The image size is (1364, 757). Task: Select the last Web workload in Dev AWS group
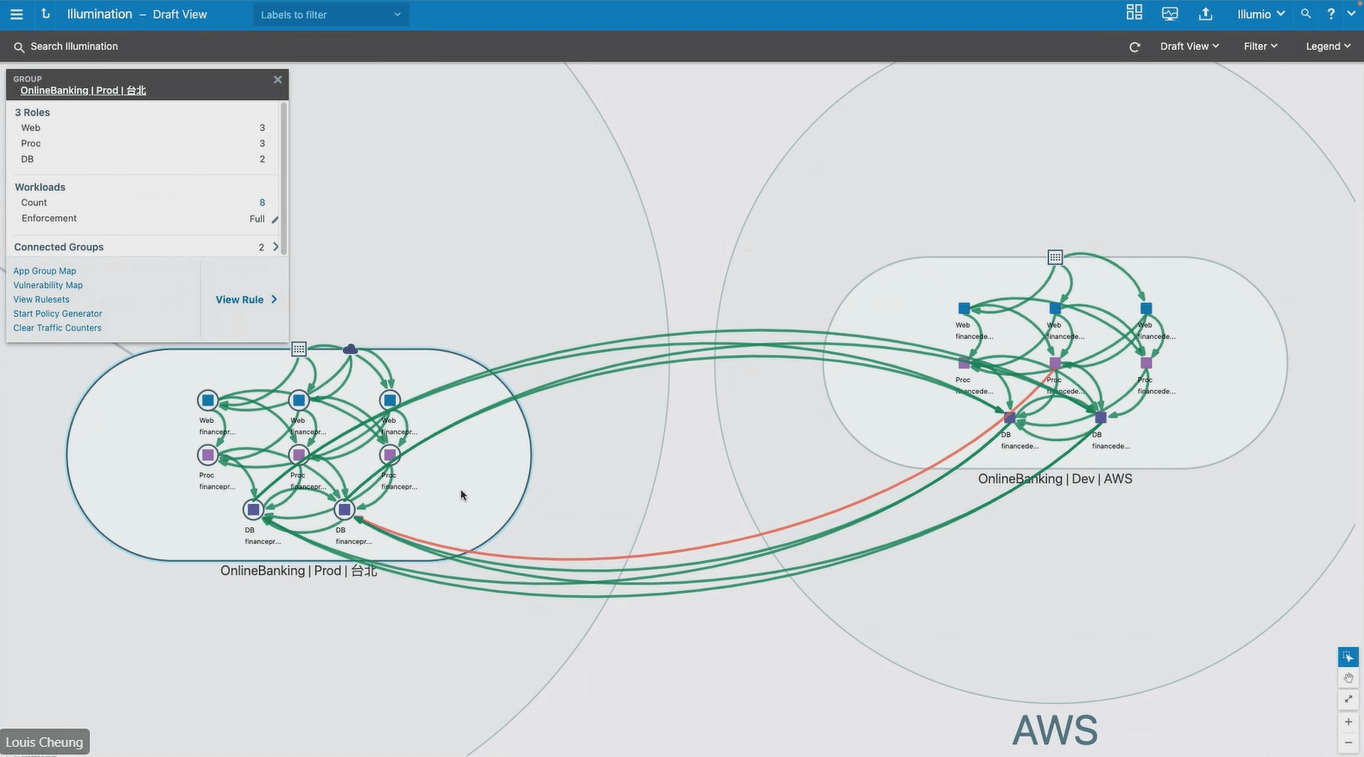[1146, 309]
